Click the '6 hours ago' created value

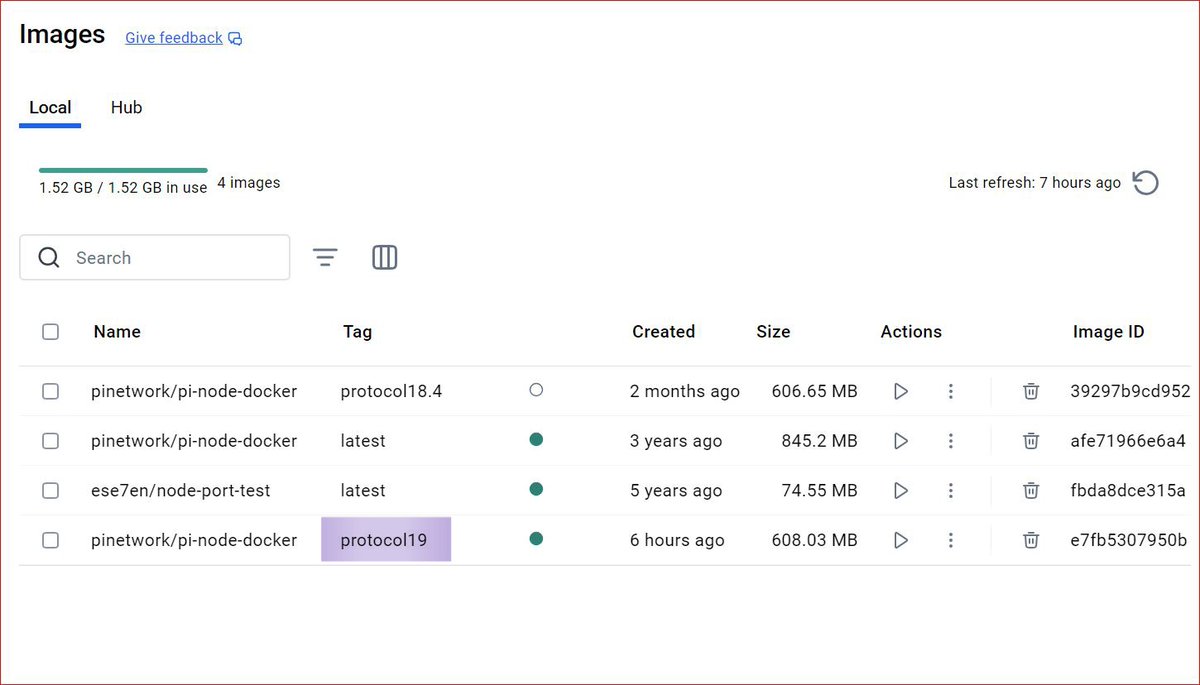pyautogui.click(x=677, y=540)
